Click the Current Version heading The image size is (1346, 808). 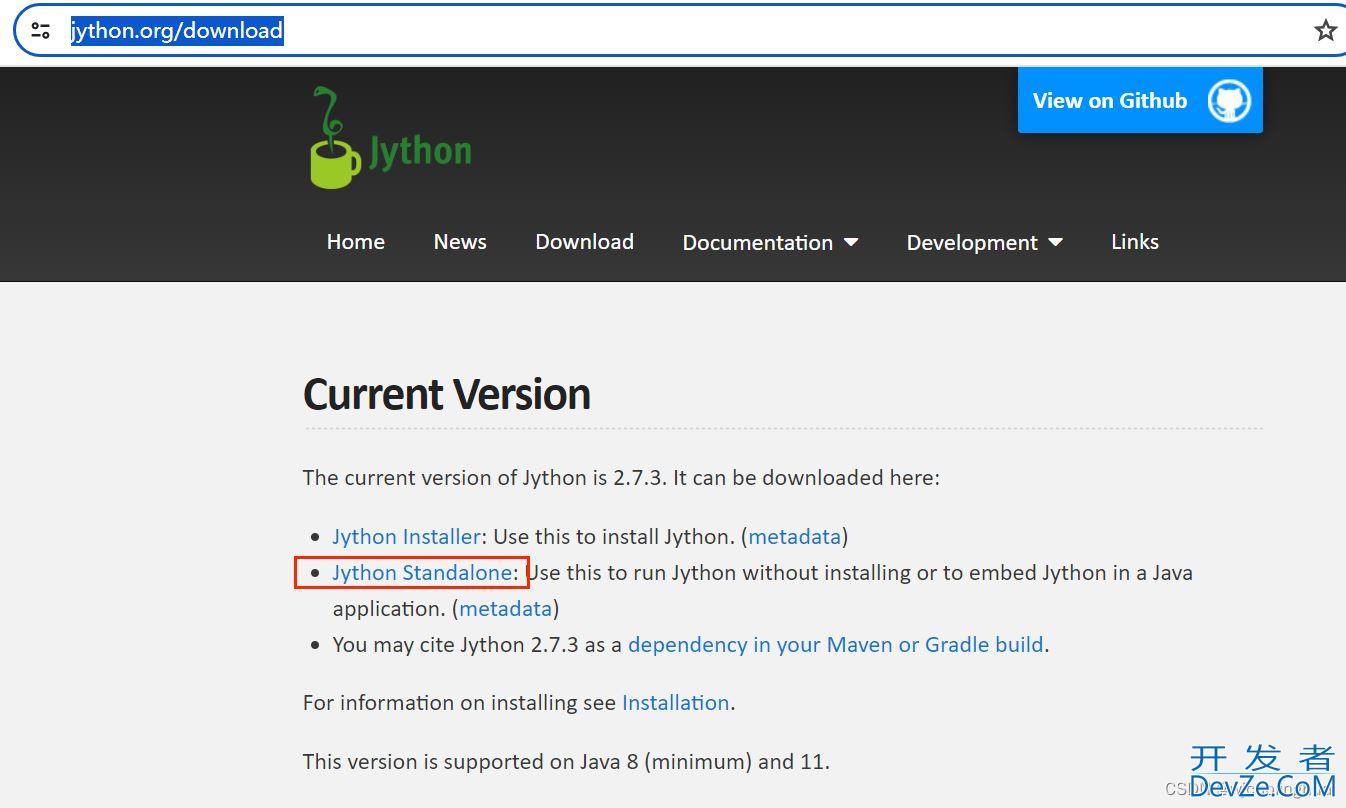click(x=446, y=394)
